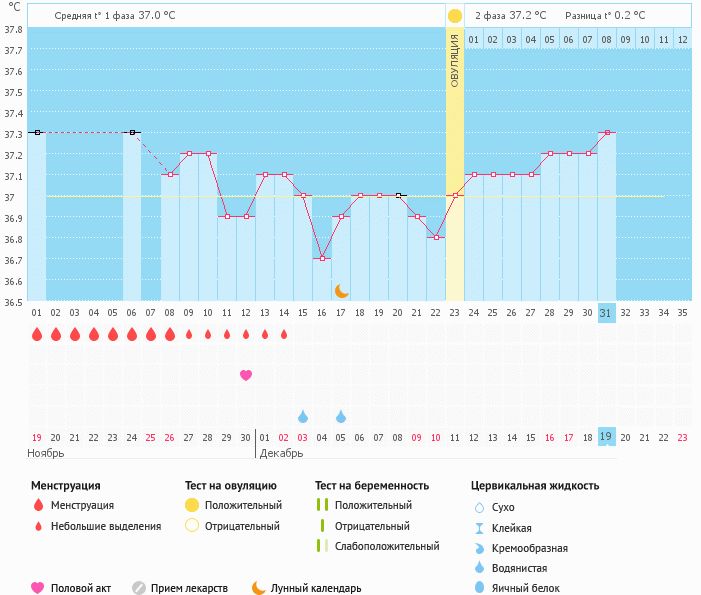Select the highlighted December 19 date
This screenshot has height=595, width=701.
[x=606, y=436]
